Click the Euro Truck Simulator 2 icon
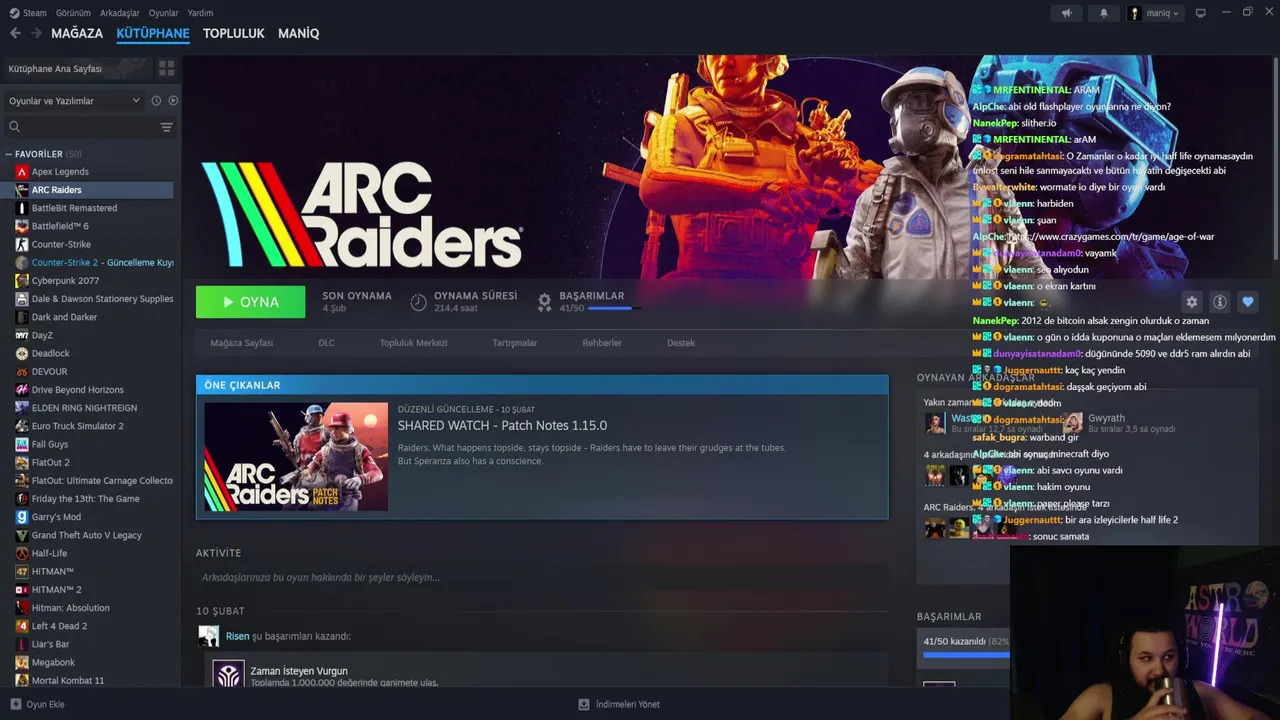 [22, 426]
